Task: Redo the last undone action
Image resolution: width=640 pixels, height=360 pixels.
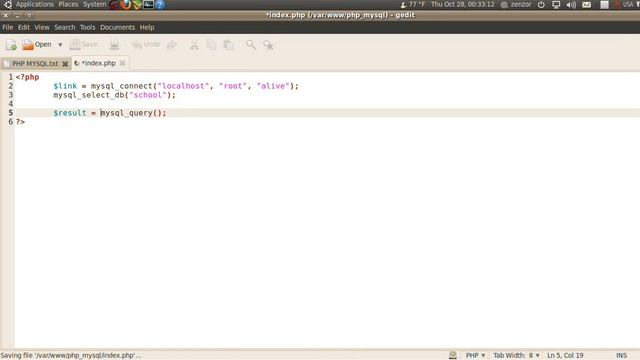Action: 172,44
